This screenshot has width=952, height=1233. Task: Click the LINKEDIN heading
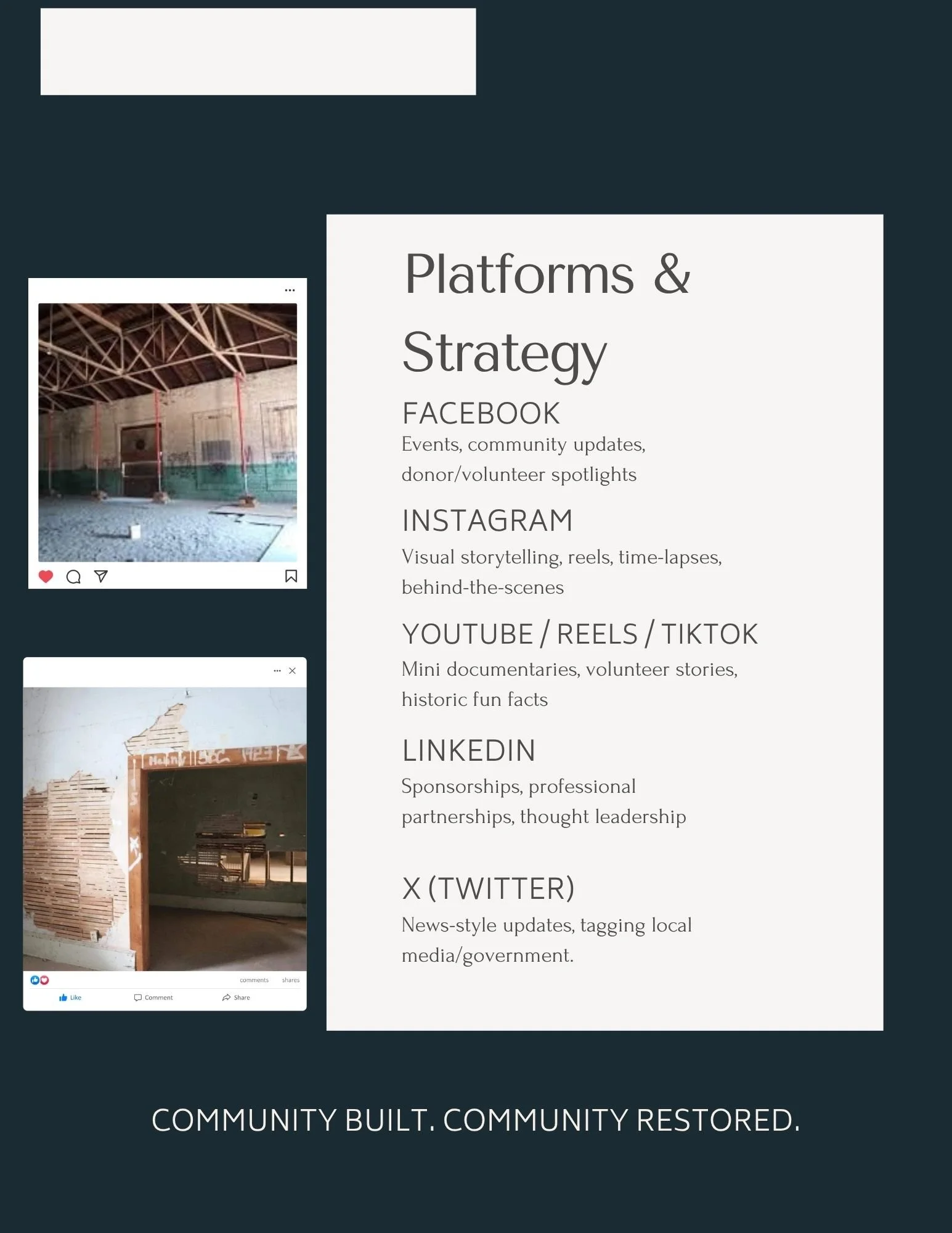(468, 751)
